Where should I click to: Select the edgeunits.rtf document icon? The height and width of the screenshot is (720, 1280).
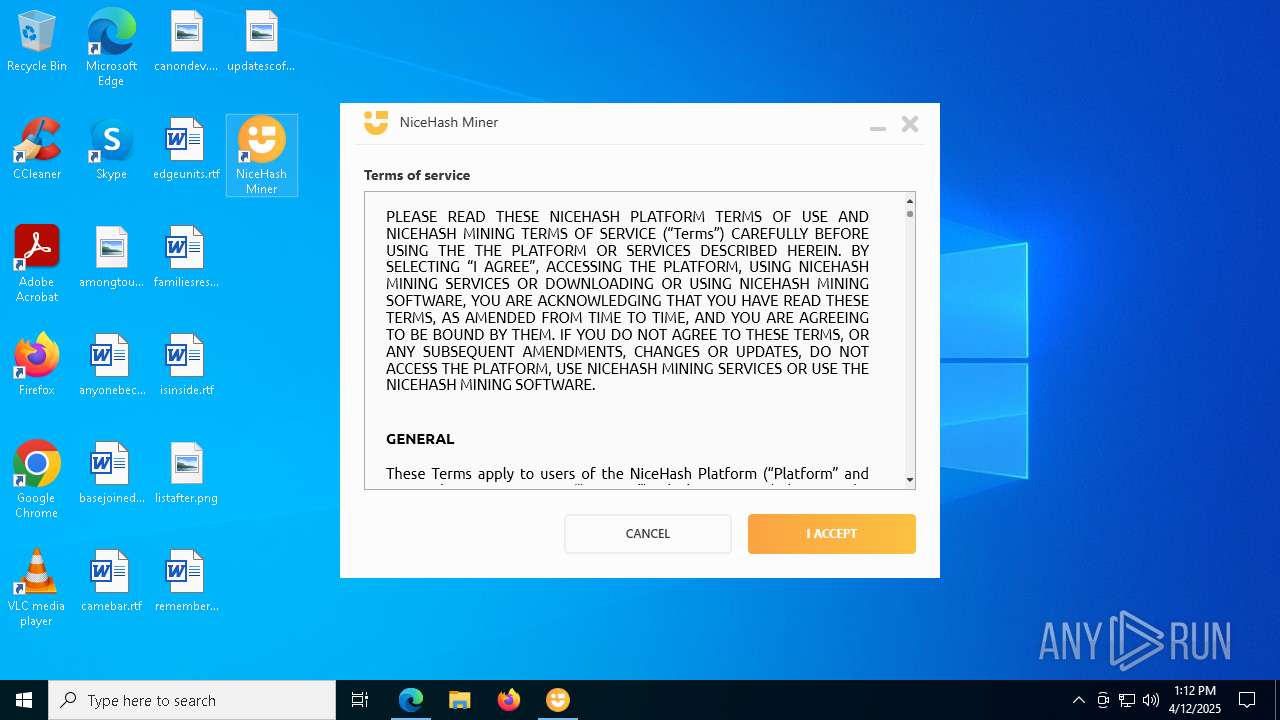[186, 150]
